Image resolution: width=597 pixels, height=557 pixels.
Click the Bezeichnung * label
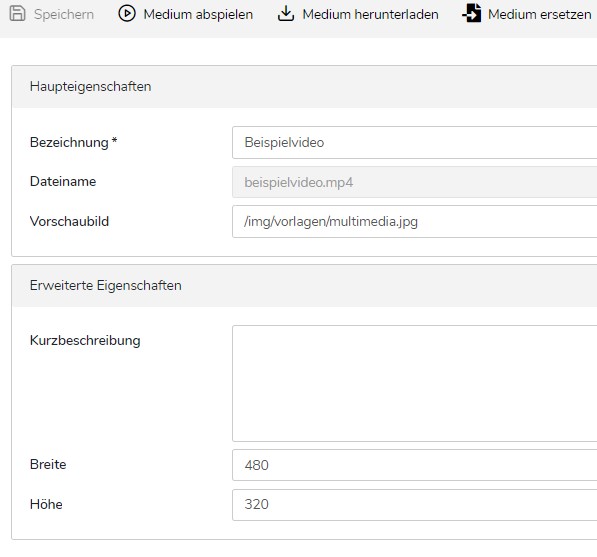73,142
